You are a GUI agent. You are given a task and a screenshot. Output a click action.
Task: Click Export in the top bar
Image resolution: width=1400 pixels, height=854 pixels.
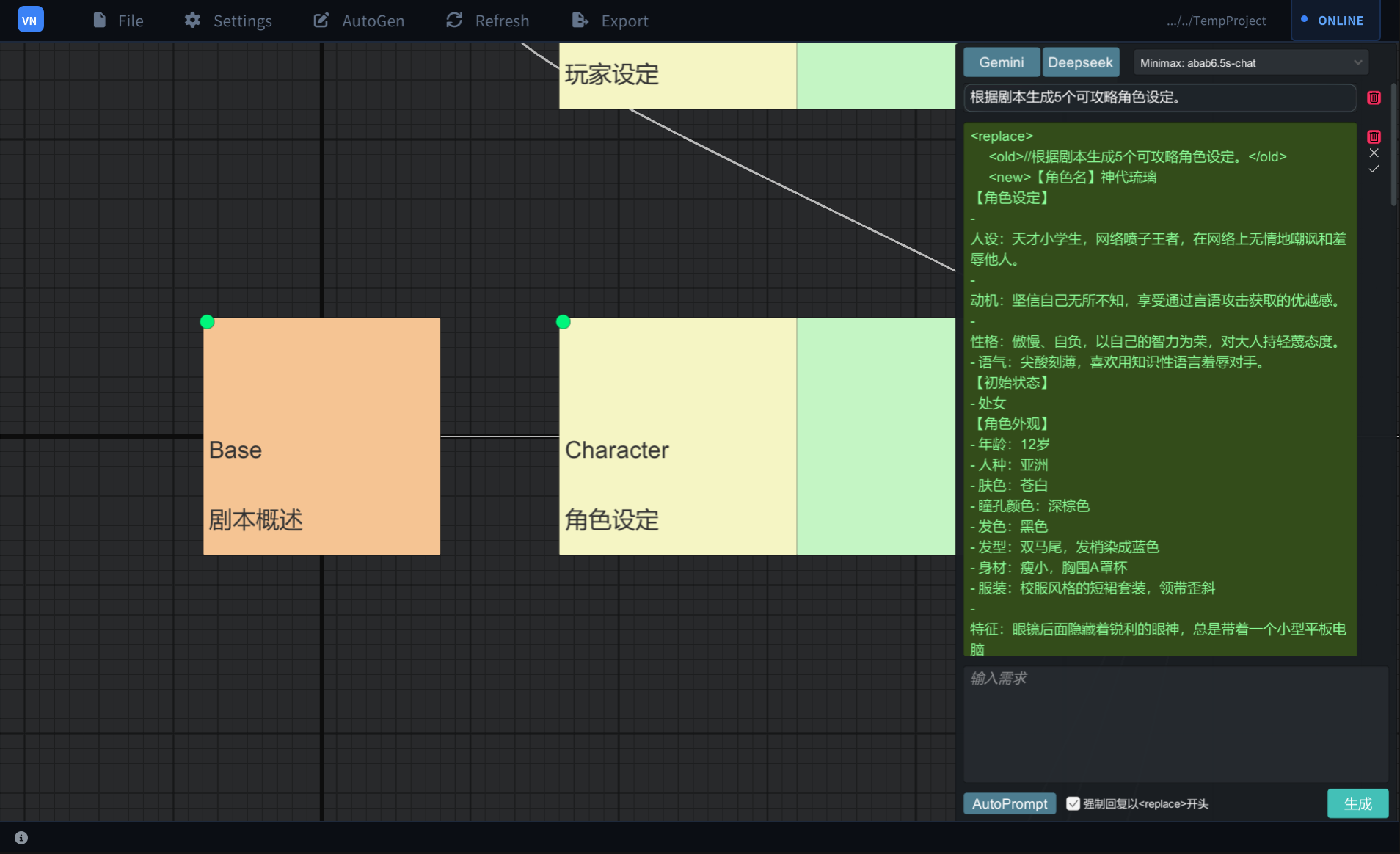coord(610,21)
